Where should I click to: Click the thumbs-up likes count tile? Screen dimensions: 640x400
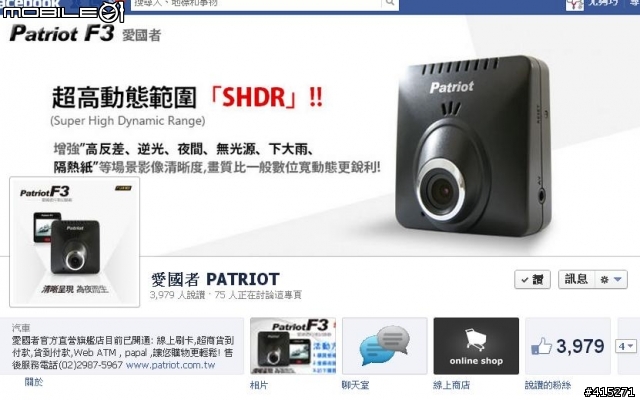(568, 346)
